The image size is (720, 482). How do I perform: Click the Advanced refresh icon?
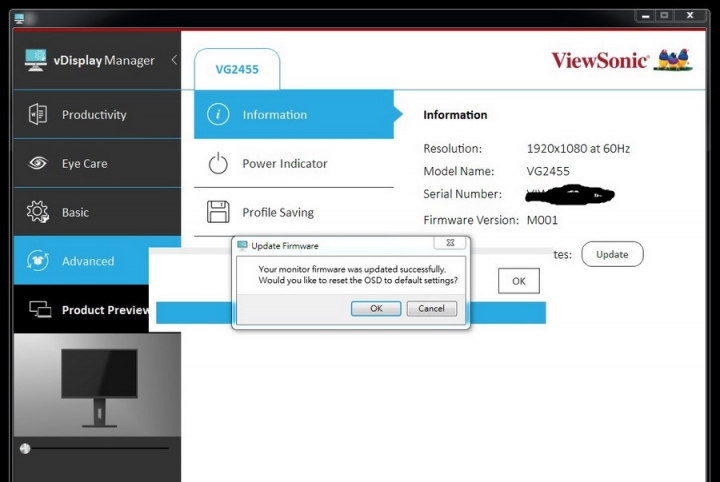pyautogui.click(x=38, y=261)
